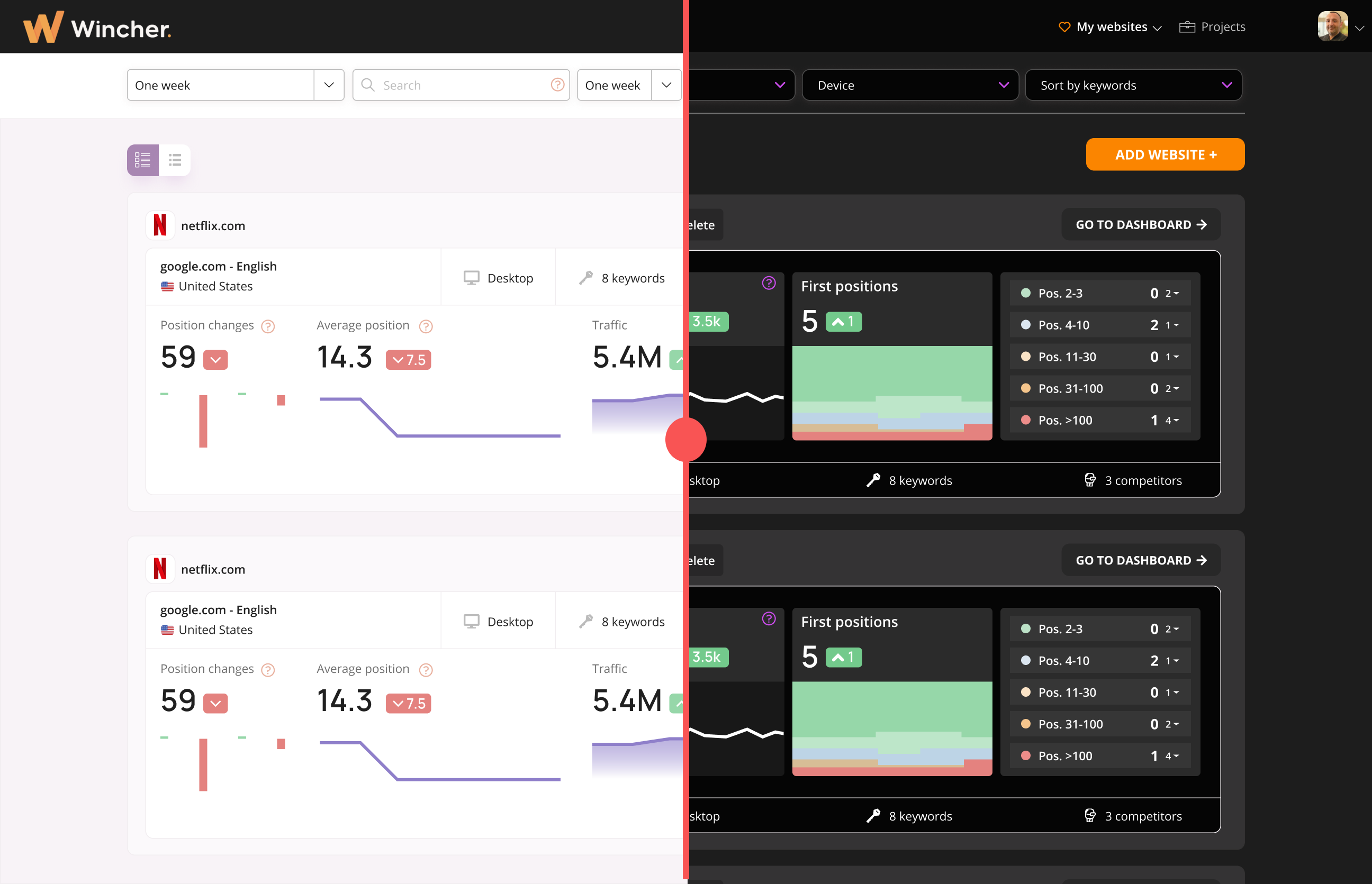
Task: Click GO TO DASHBOARD on the top card
Action: point(1141,224)
